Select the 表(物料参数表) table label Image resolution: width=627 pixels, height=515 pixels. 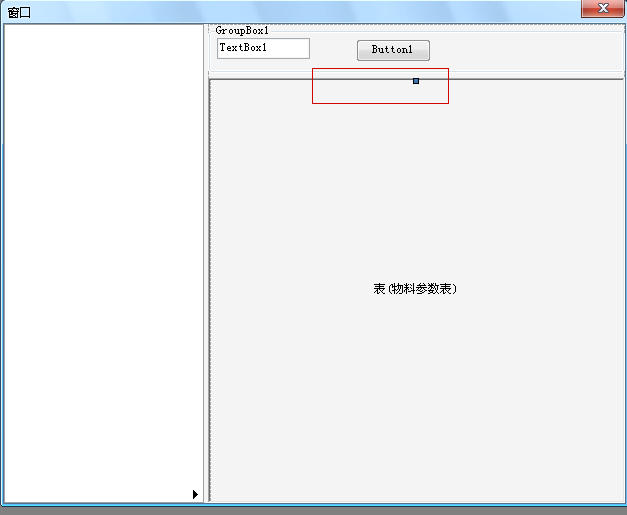coord(415,289)
